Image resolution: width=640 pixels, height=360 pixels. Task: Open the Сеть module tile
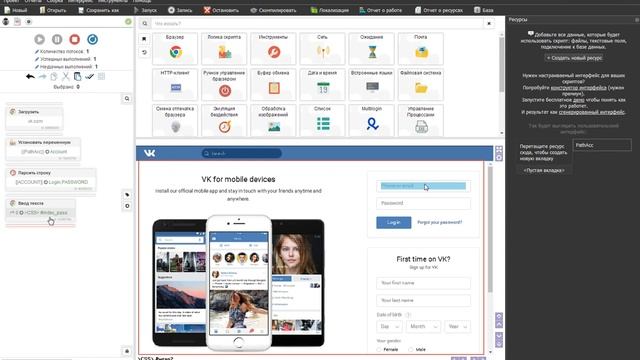[x=322, y=49]
